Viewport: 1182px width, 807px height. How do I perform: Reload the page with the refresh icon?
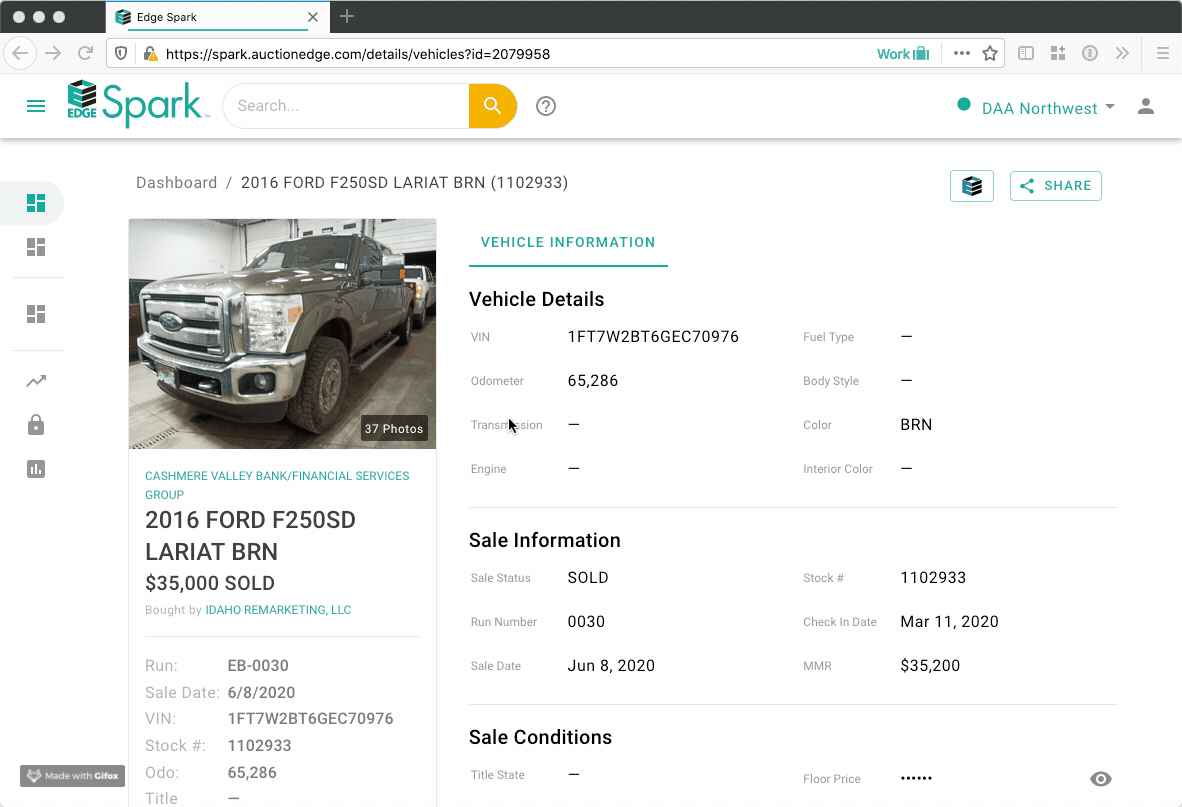85,53
